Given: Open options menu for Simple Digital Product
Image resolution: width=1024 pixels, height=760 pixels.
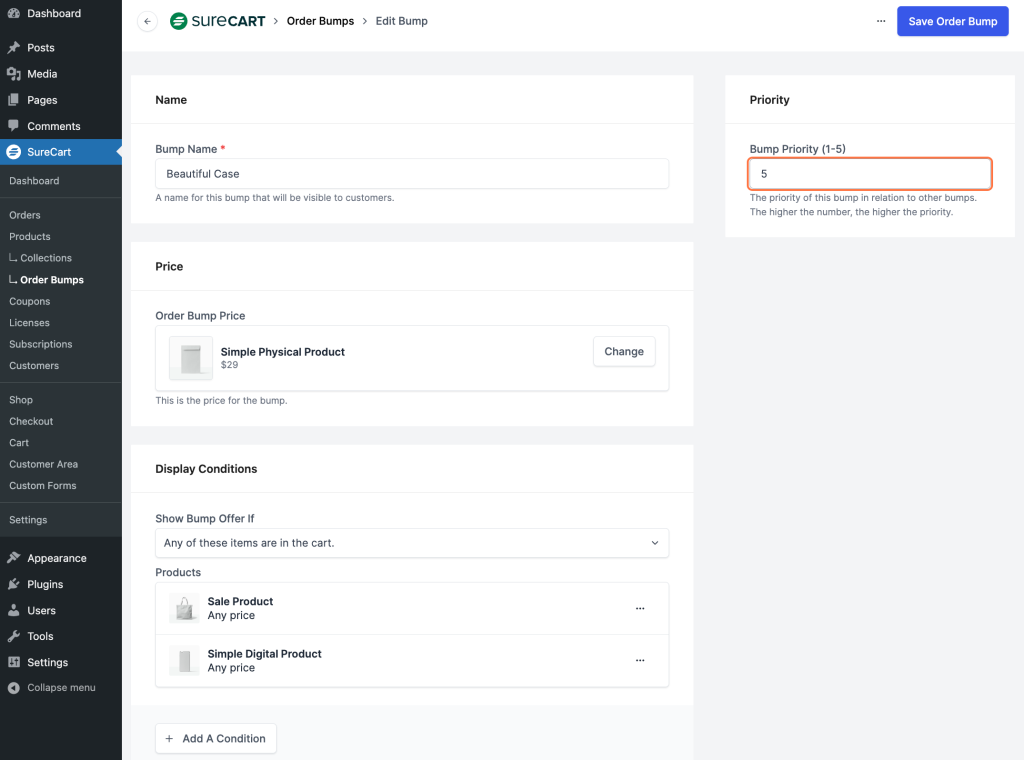Looking at the screenshot, I should (640, 660).
